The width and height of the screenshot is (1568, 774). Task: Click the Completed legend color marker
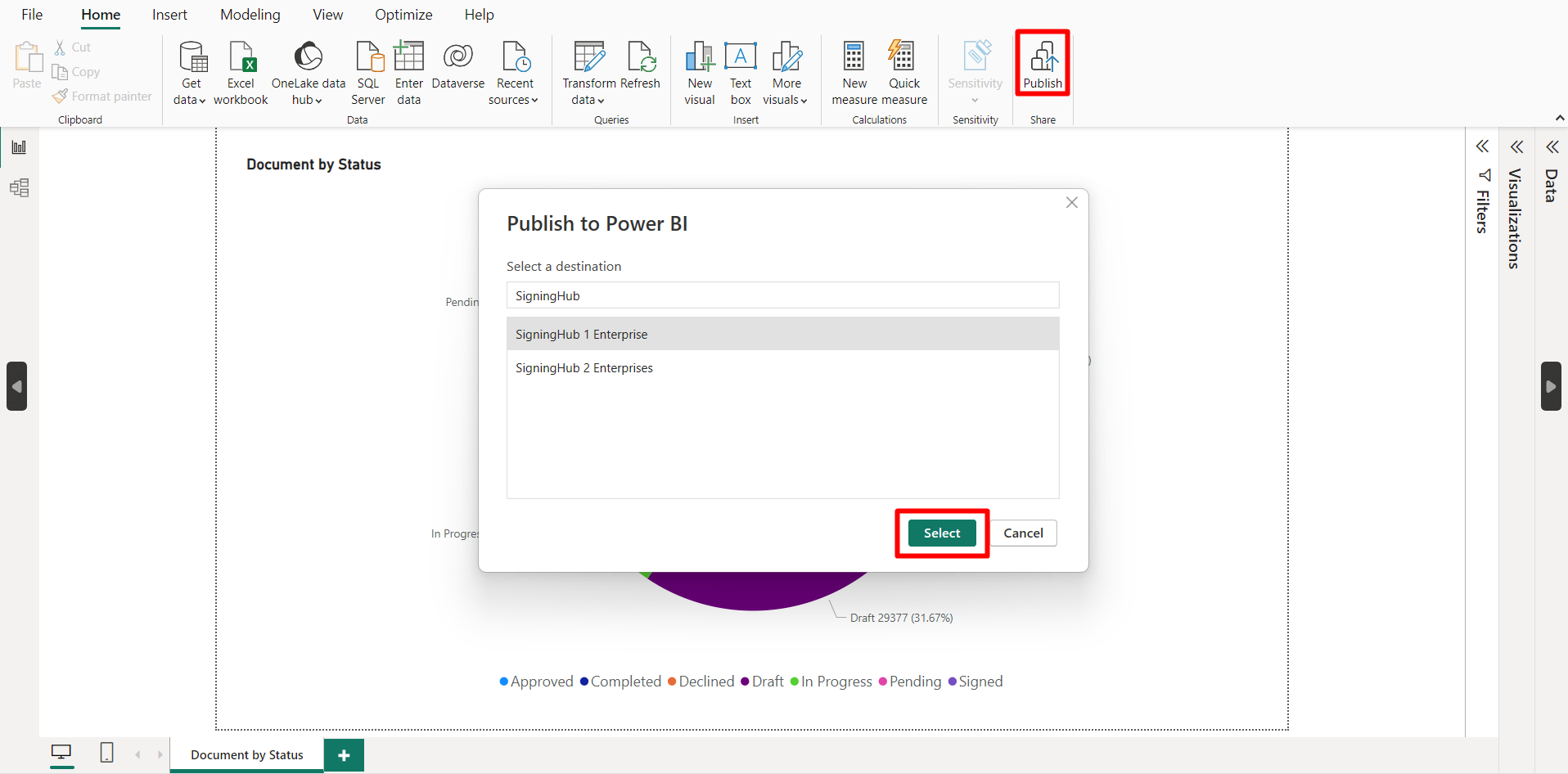(584, 682)
